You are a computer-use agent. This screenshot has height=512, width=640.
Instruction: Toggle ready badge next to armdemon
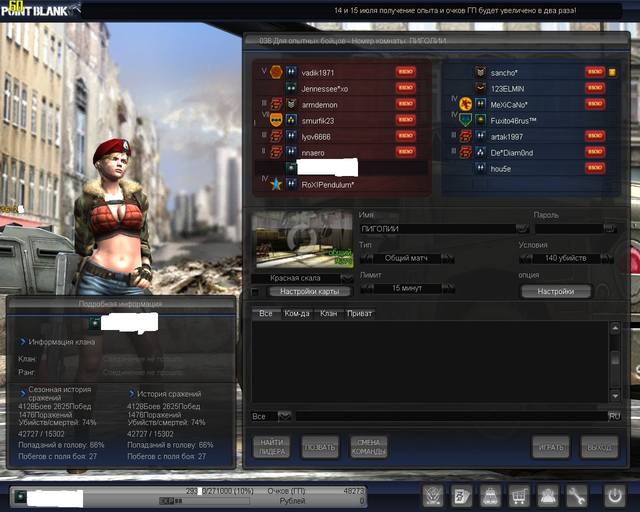tap(405, 104)
